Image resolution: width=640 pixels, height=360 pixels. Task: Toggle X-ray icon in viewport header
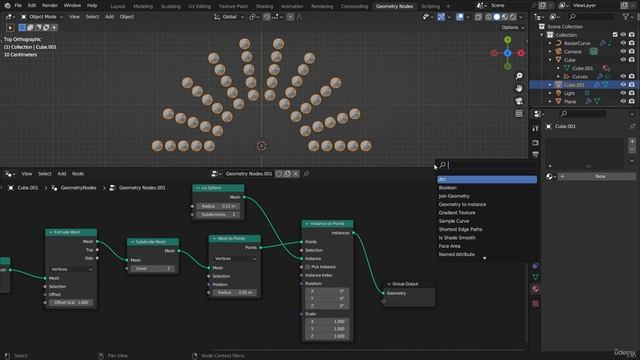coord(478,17)
